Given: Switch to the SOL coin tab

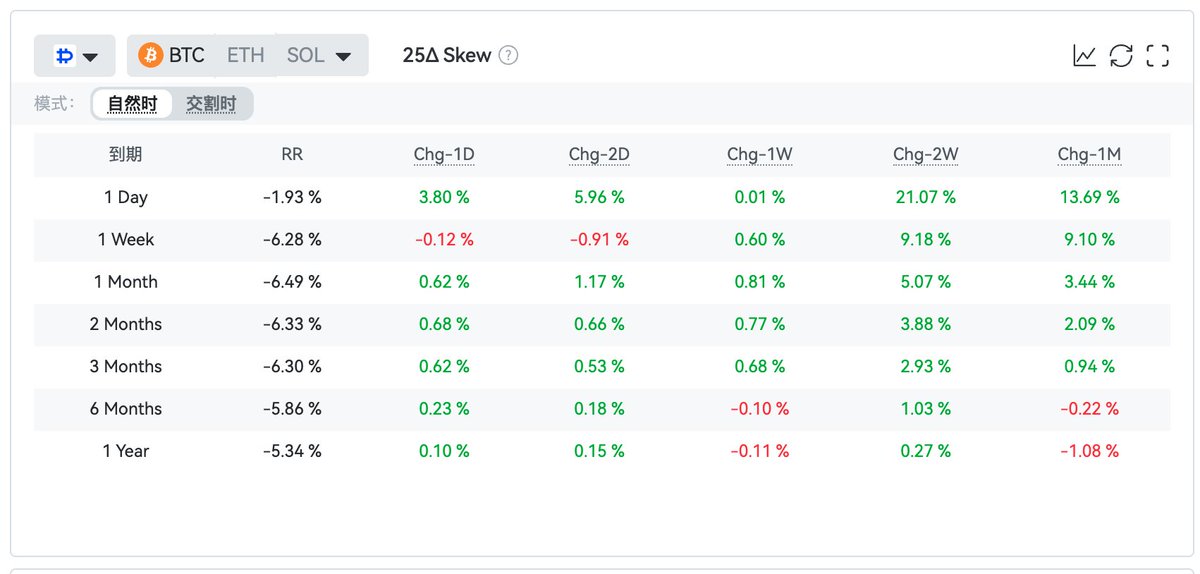Looking at the screenshot, I should [x=305, y=55].
